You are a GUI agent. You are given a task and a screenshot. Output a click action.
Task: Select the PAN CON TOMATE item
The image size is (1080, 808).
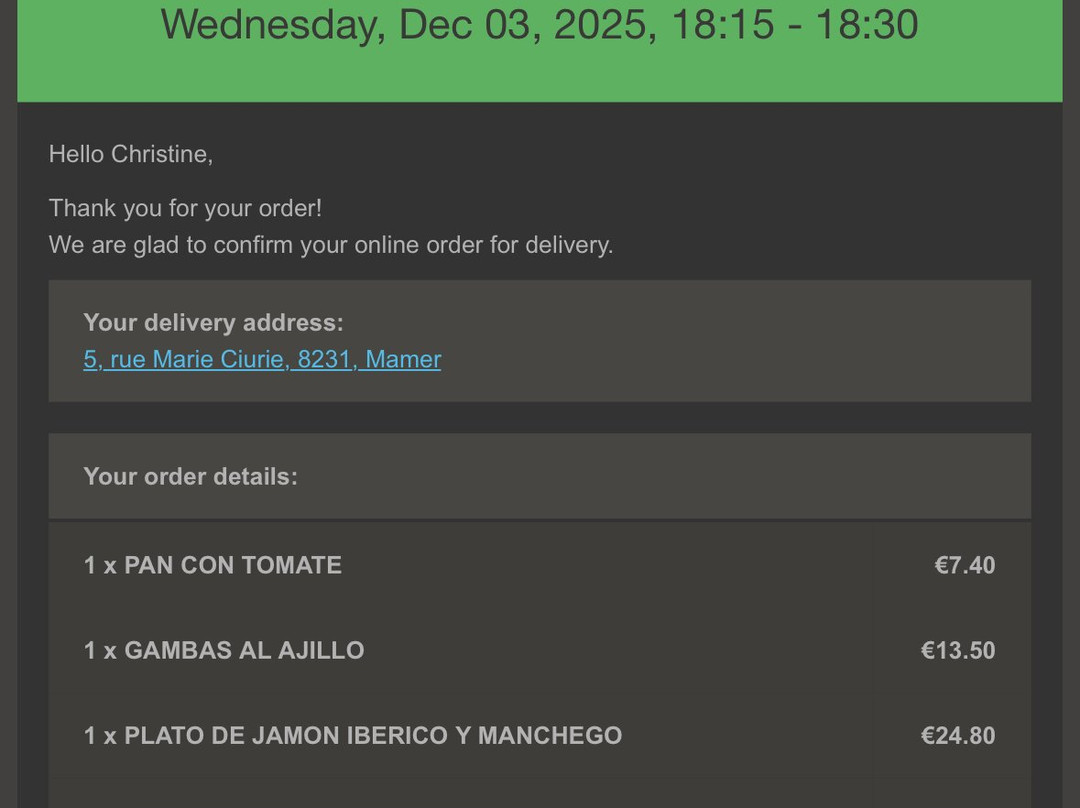click(213, 565)
